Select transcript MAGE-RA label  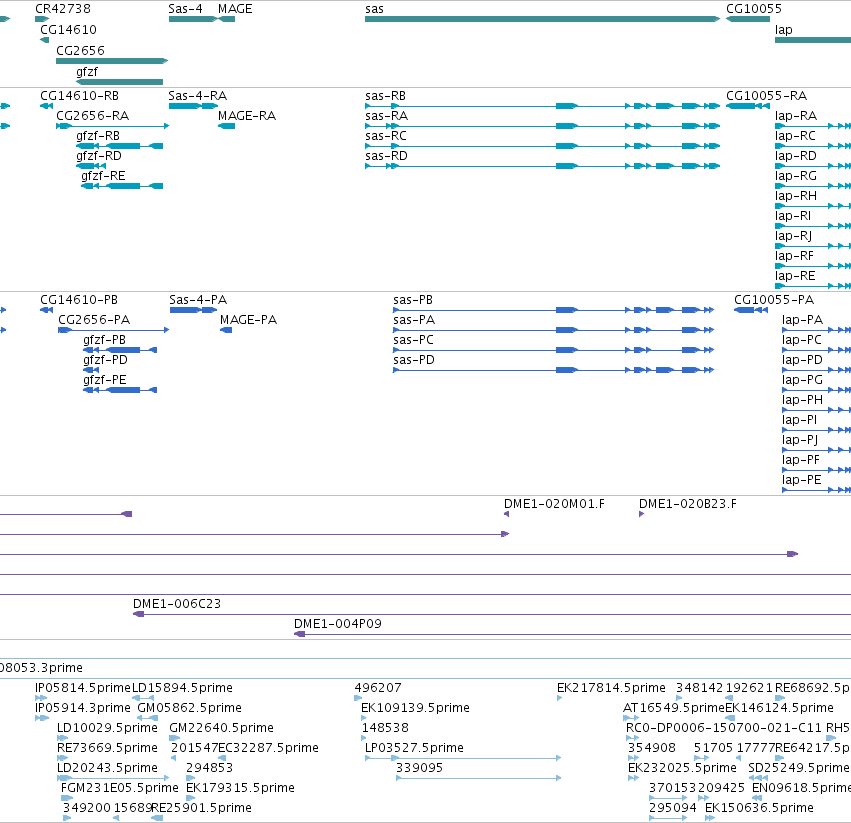(x=247, y=116)
